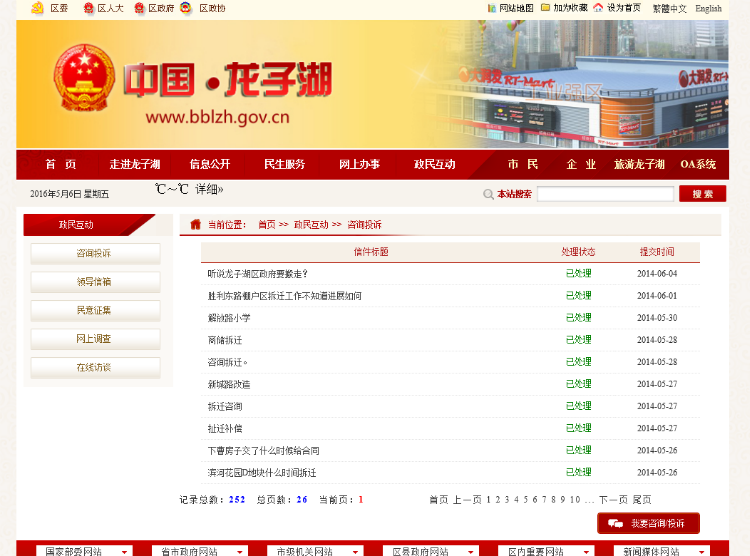Screen dimensions: 750x556
Task: Open 企业 navigation item
Action: click(581, 165)
